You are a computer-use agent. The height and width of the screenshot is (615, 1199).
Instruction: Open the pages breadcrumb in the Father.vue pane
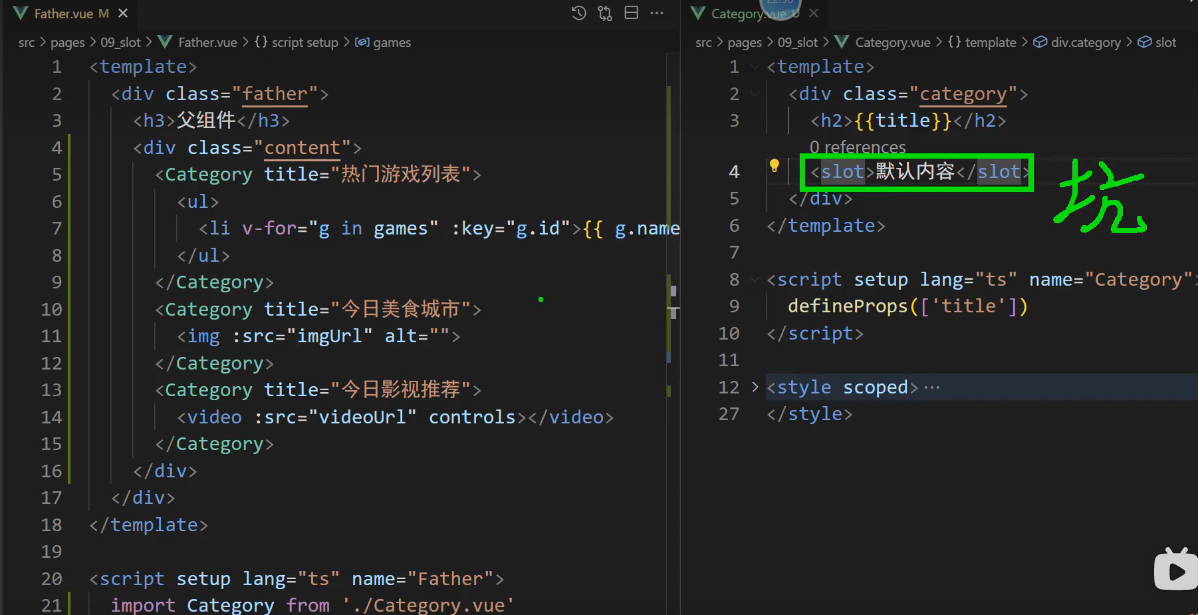(x=67, y=43)
